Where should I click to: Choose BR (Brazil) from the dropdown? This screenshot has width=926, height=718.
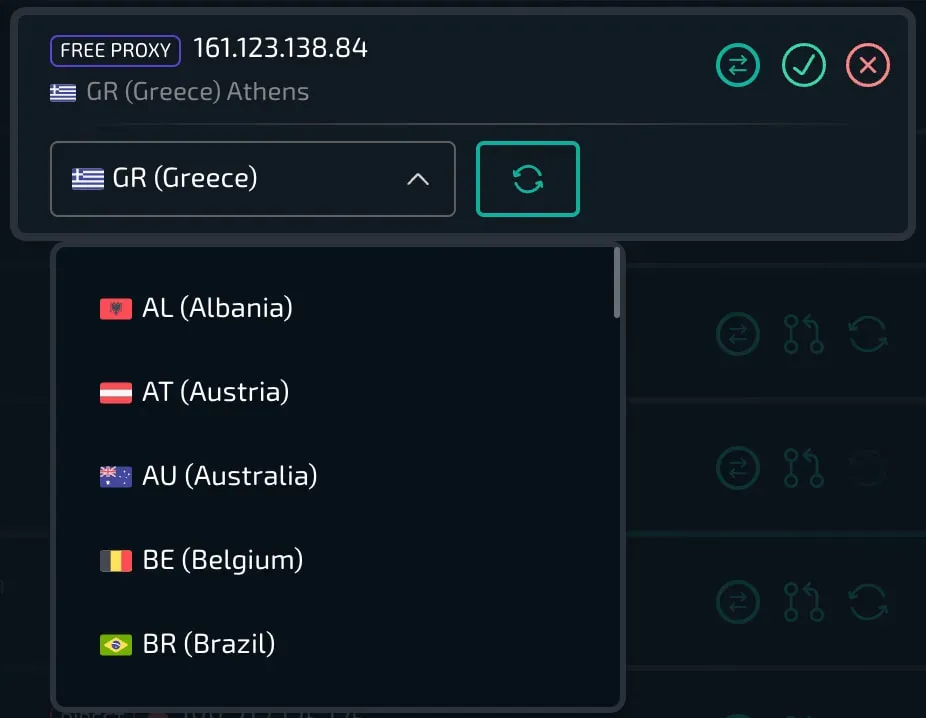pos(208,643)
